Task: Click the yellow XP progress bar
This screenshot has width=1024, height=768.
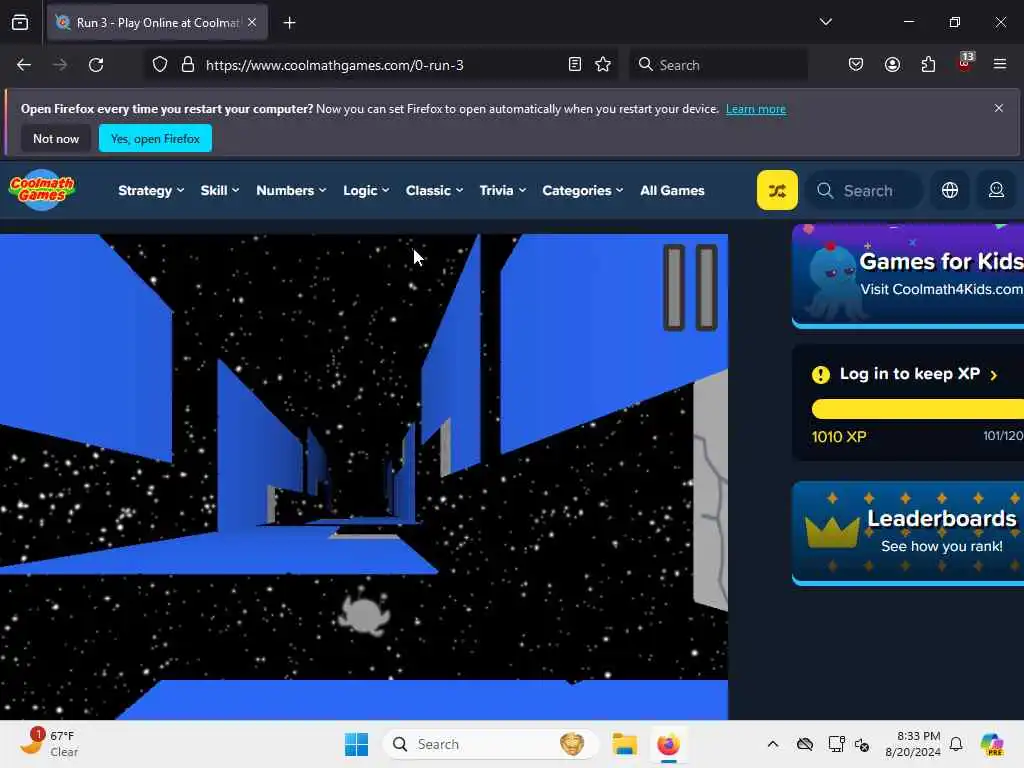Action: pos(918,409)
